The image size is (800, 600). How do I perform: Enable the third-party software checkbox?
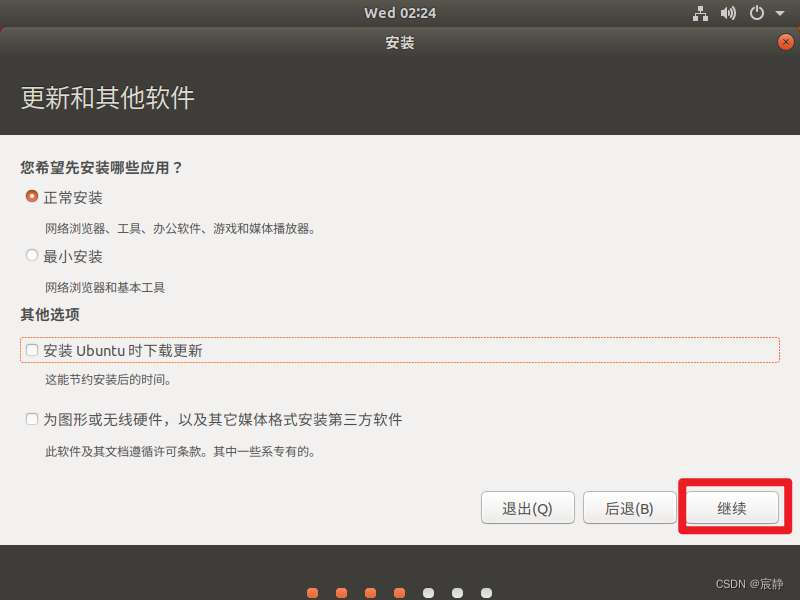[x=31, y=419]
